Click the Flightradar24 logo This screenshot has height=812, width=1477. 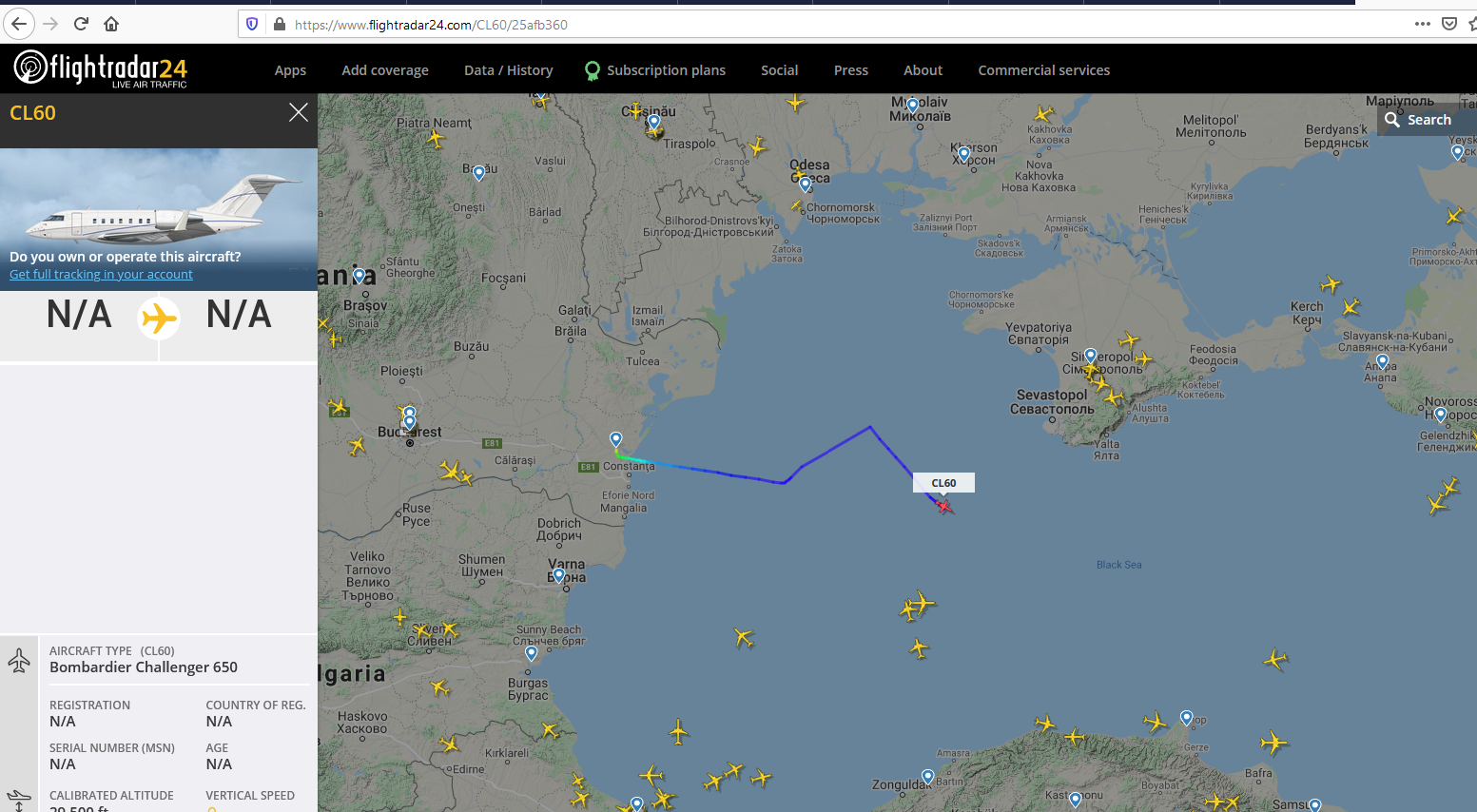101,68
